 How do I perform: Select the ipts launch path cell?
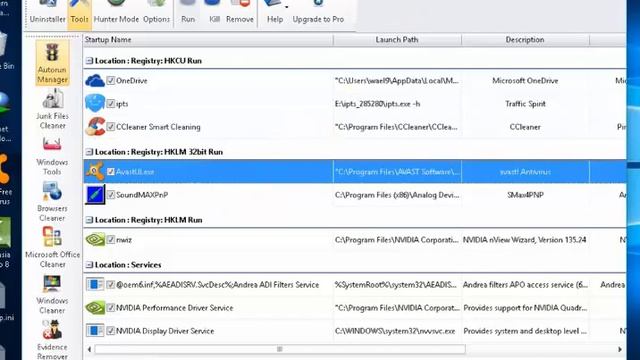click(x=397, y=104)
